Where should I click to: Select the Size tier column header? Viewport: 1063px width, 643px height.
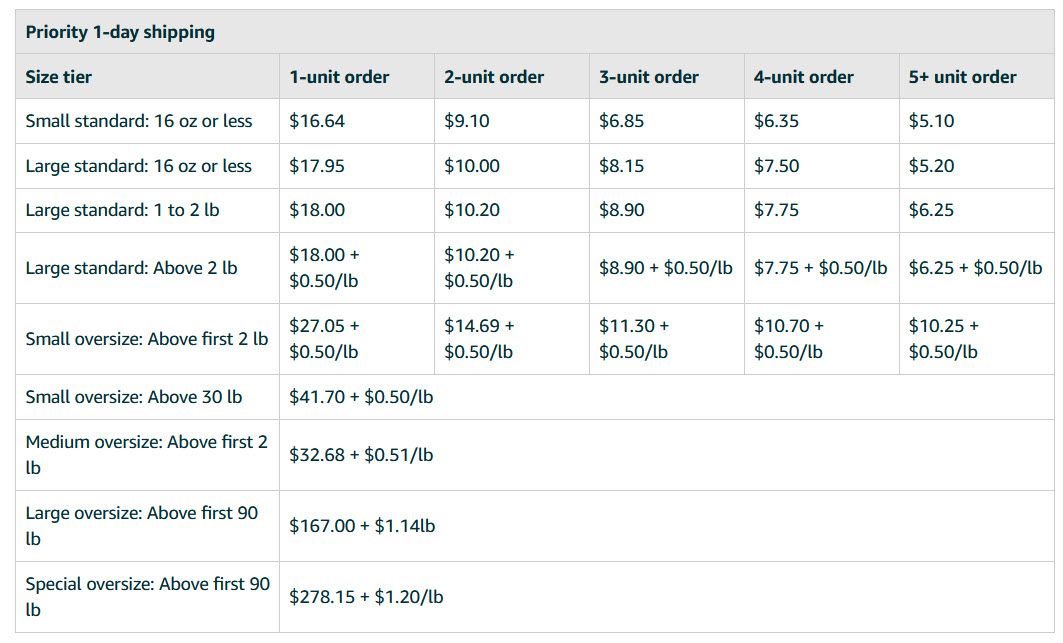tap(58, 77)
